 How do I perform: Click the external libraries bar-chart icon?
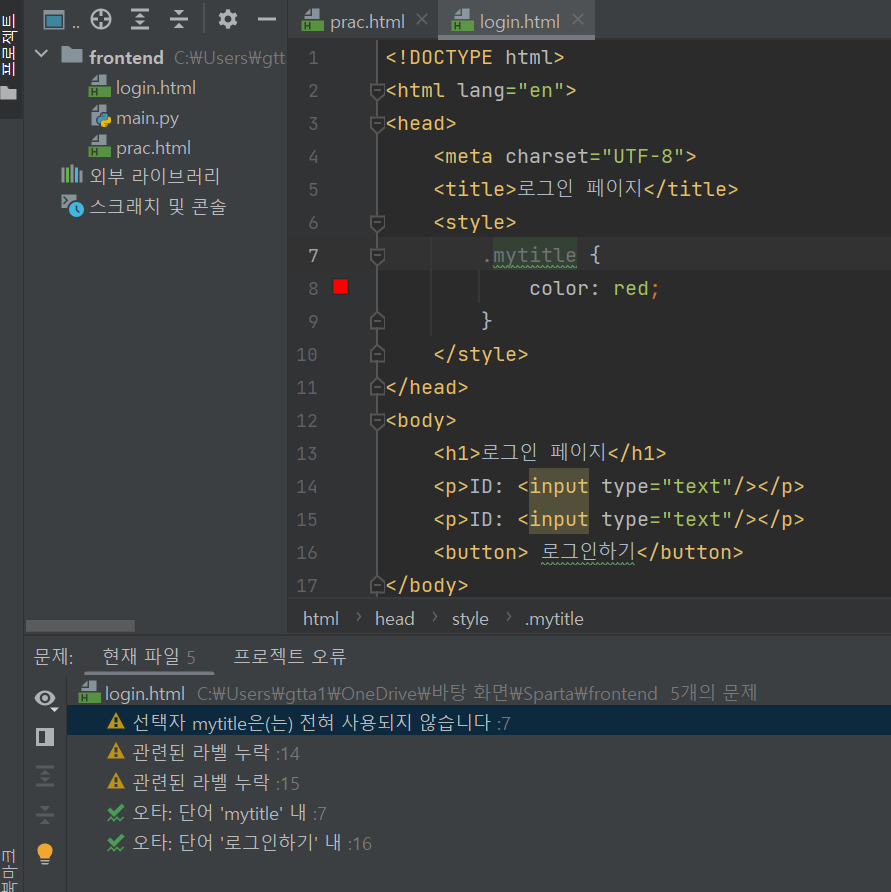click(72, 175)
